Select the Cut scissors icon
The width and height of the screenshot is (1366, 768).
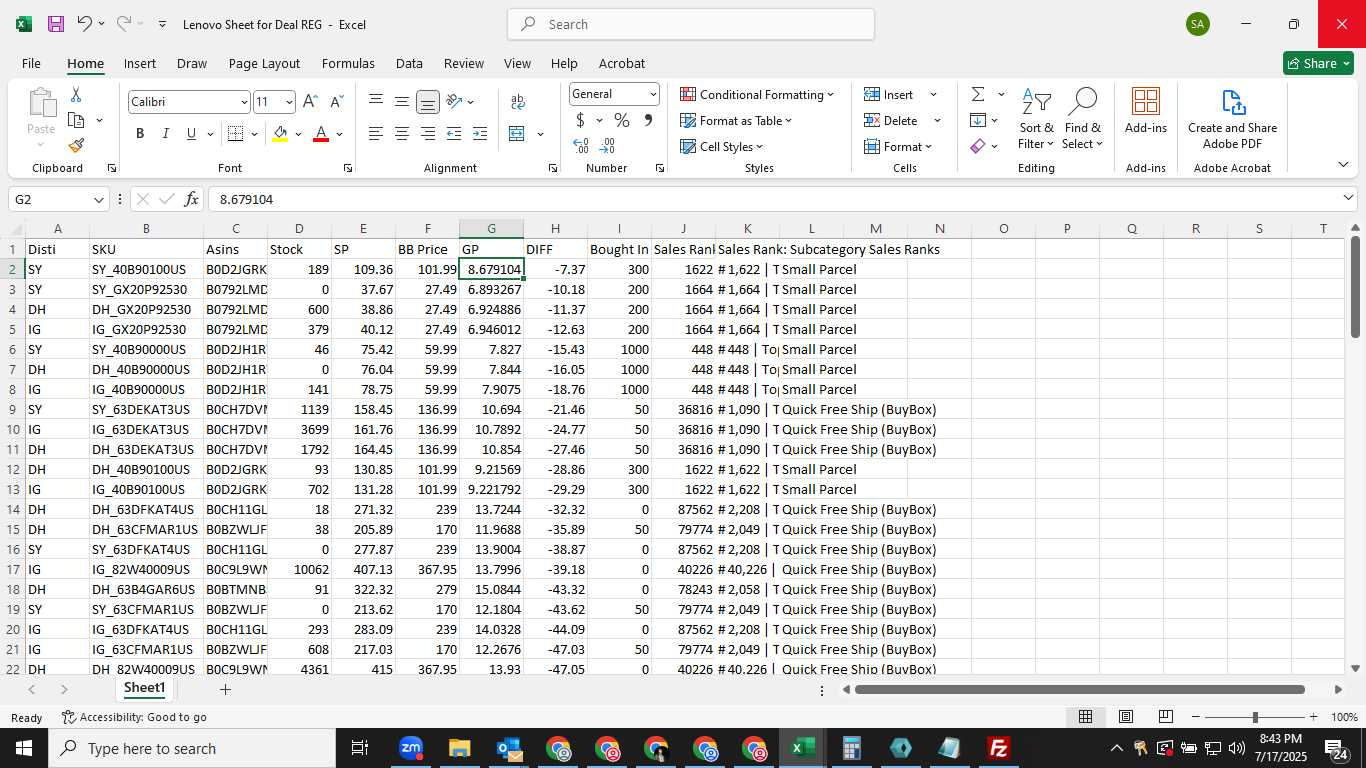point(75,95)
